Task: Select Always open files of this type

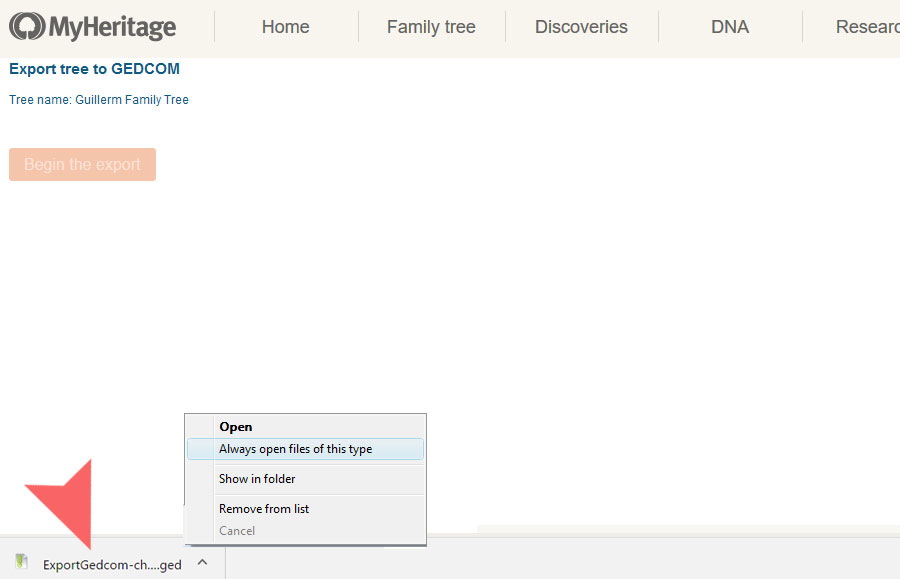Action: coord(305,449)
